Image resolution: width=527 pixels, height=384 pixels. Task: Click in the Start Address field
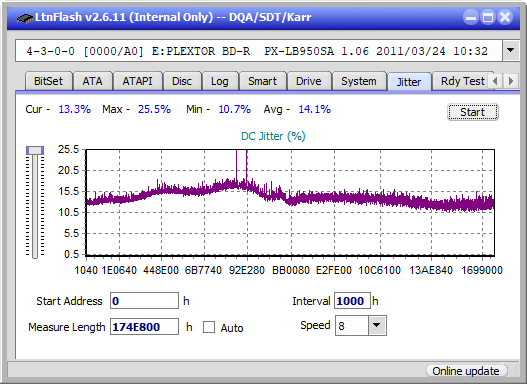click(x=145, y=301)
